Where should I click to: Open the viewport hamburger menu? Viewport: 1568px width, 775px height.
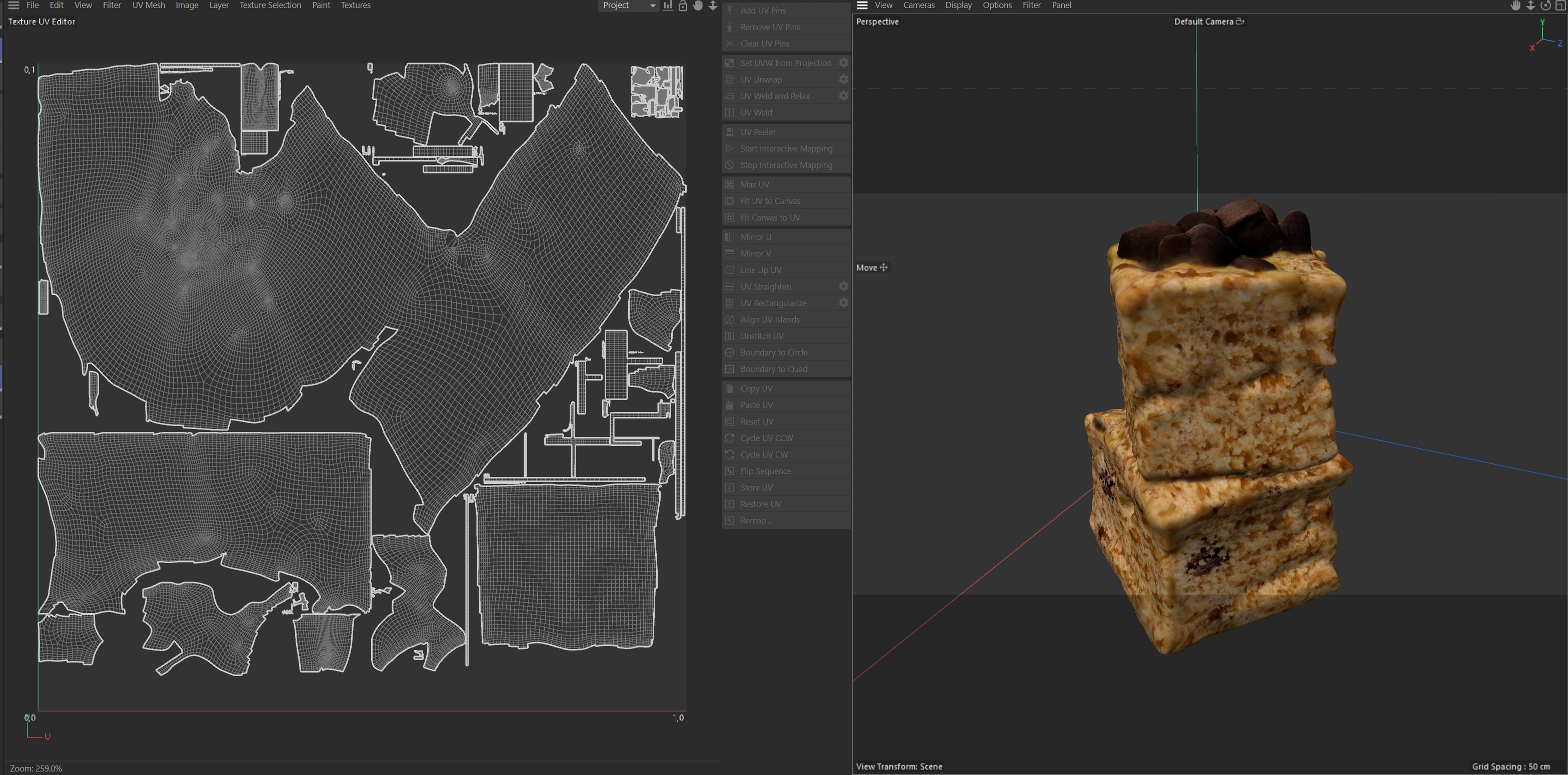click(862, 5)
